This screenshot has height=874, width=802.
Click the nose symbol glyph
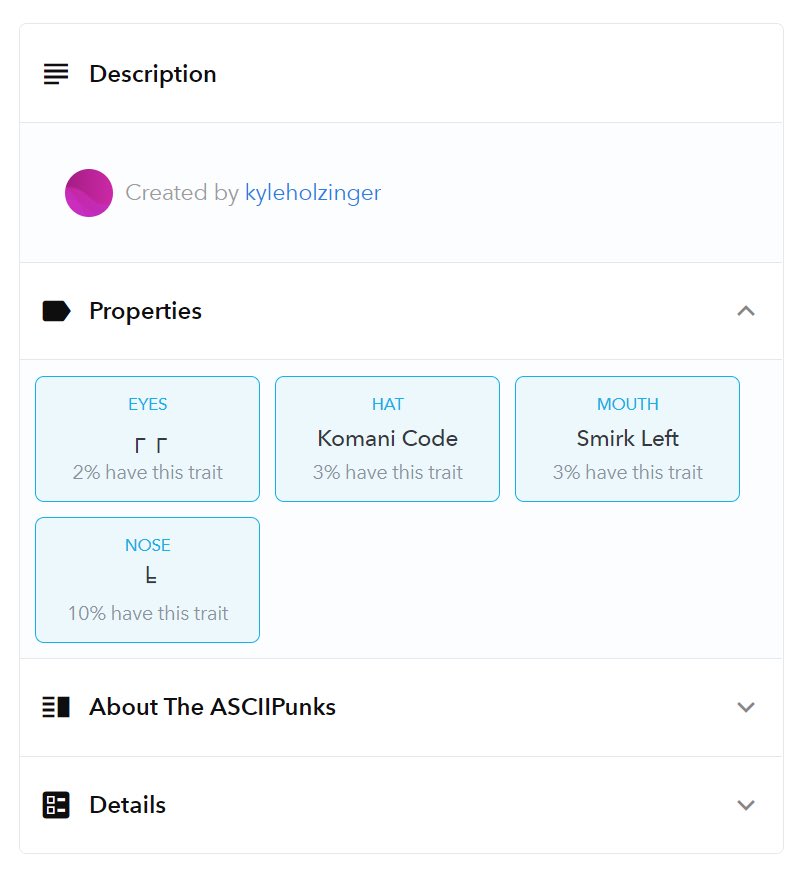tap(150, 575)
